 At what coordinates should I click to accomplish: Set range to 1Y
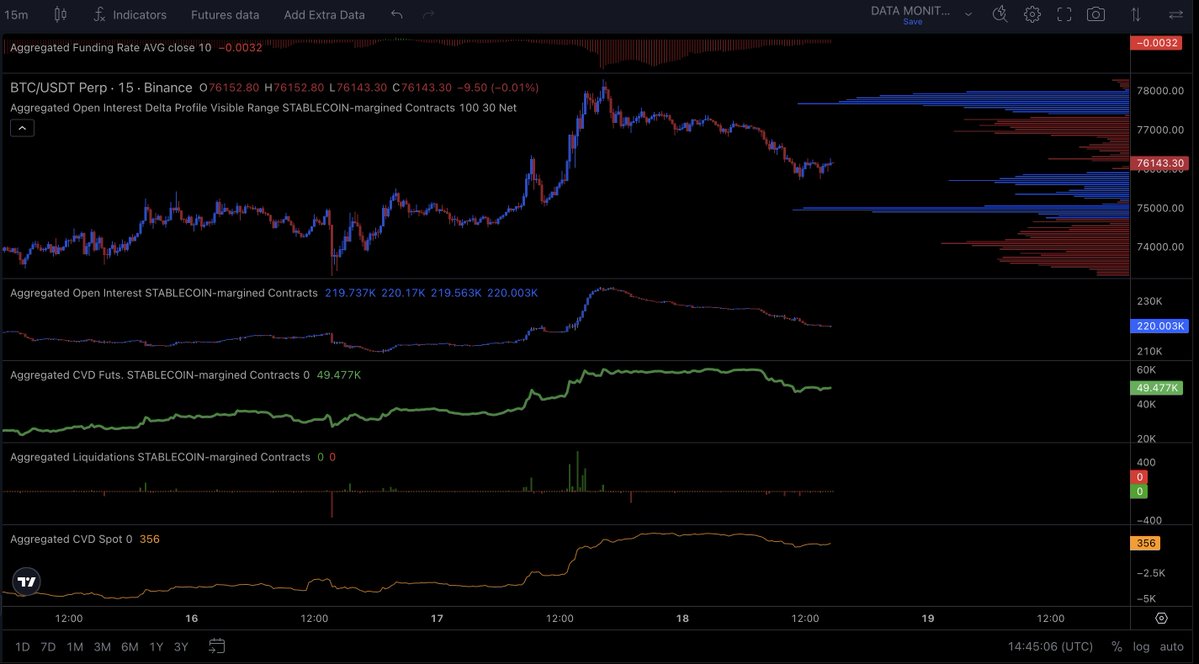157,647
